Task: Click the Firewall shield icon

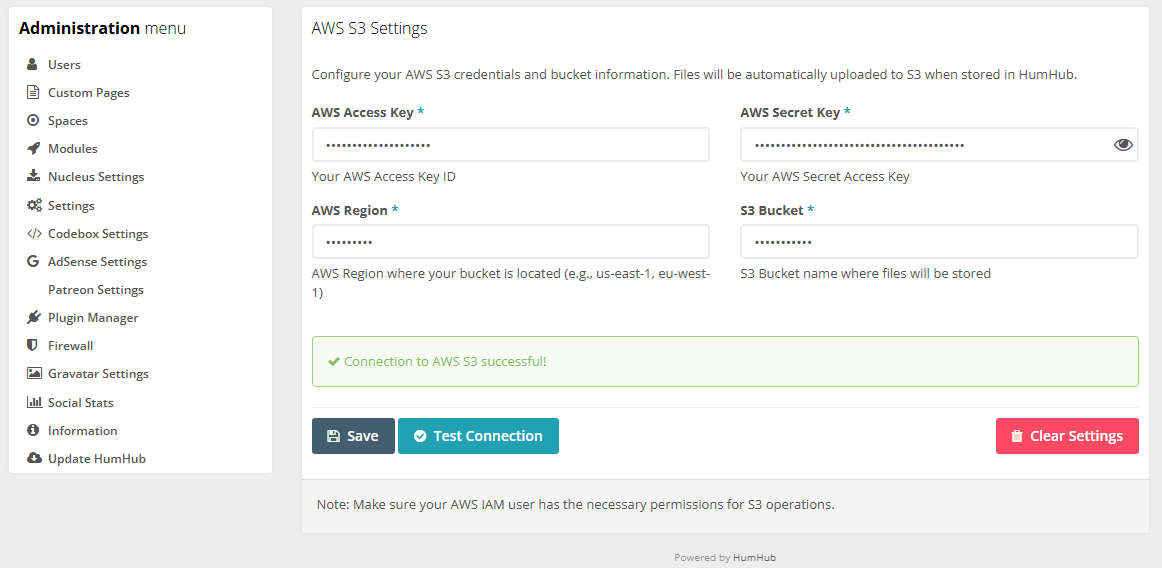Action: tap(32, 346)
